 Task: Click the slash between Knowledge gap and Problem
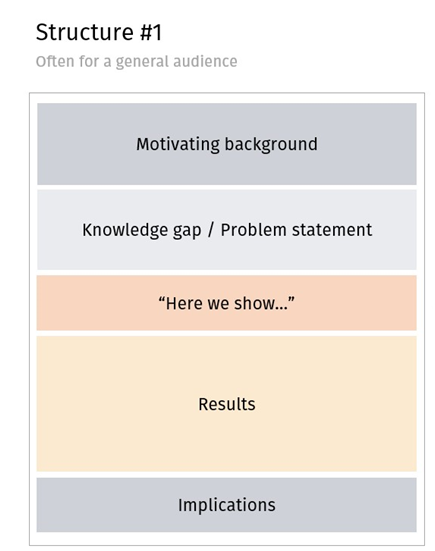211,230
